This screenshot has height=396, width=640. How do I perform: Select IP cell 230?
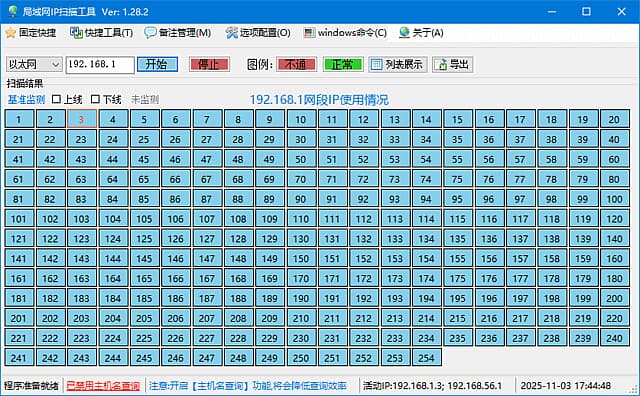301,338
